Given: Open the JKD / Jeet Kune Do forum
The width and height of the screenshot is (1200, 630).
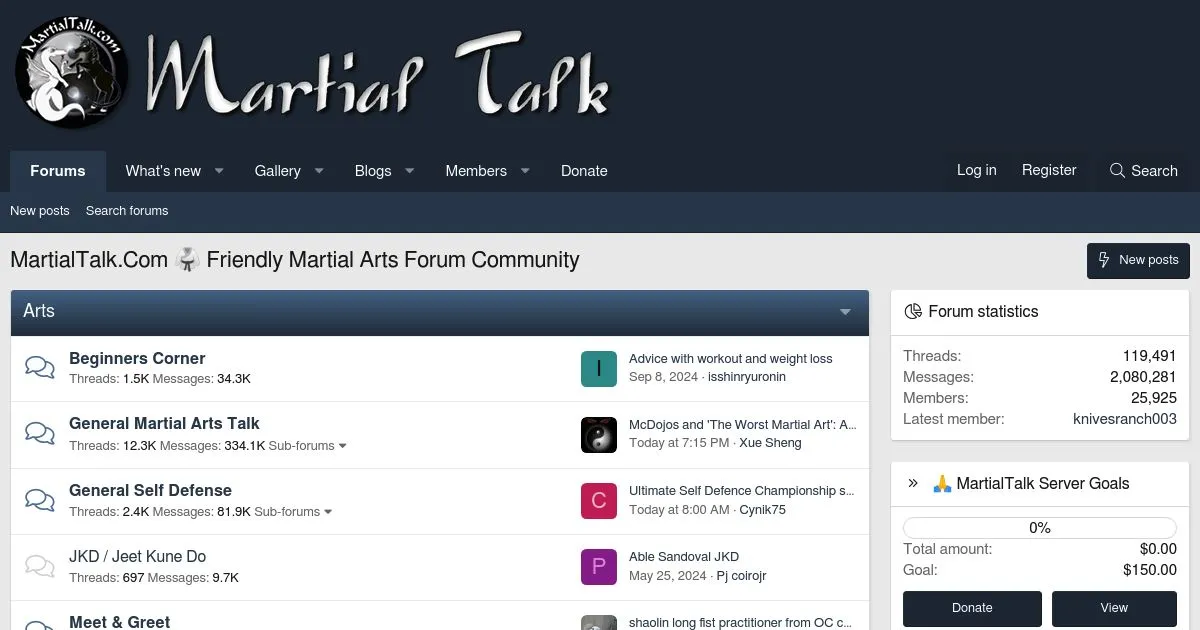Looking at the screenshot, I should pos(137,556).
